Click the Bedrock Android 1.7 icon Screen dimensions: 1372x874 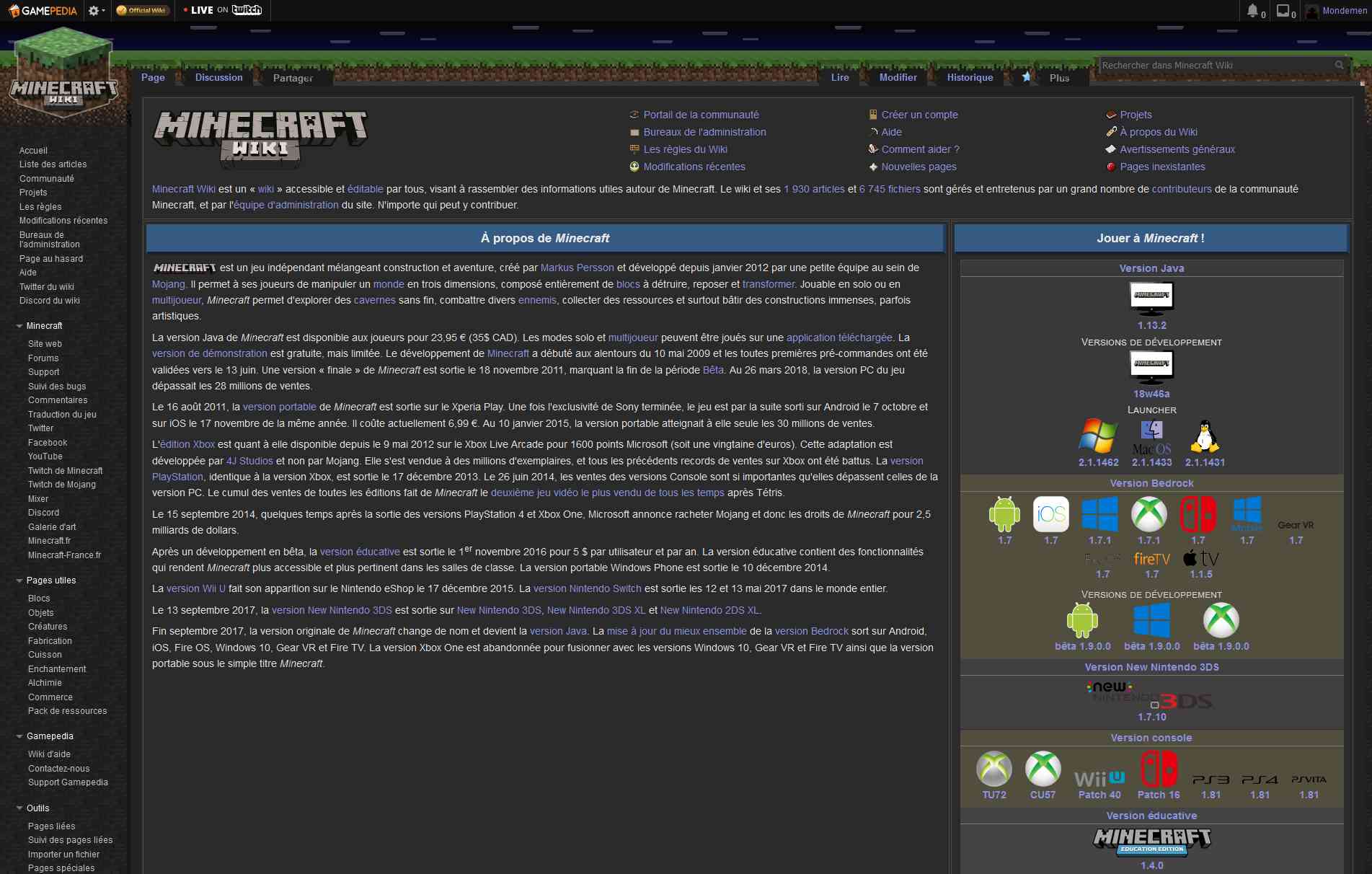[x=1004, y=514]
